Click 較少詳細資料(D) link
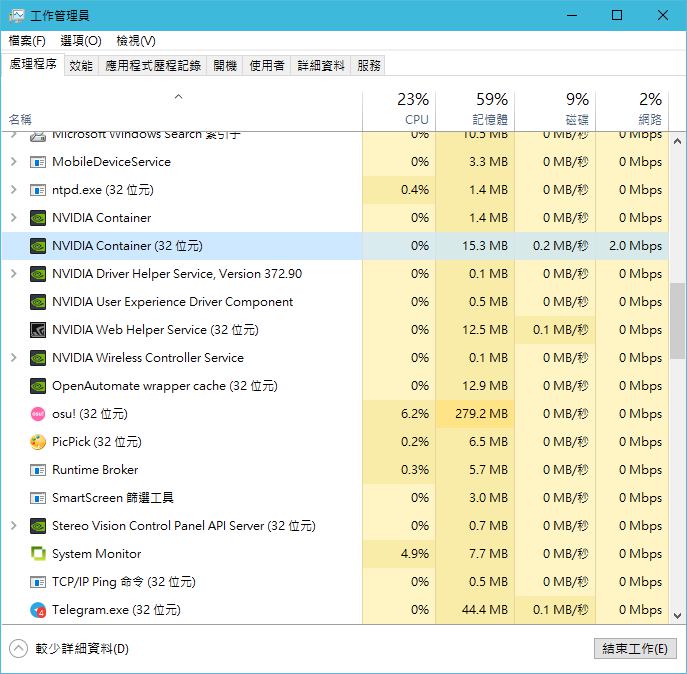 [x=82, y=649]
